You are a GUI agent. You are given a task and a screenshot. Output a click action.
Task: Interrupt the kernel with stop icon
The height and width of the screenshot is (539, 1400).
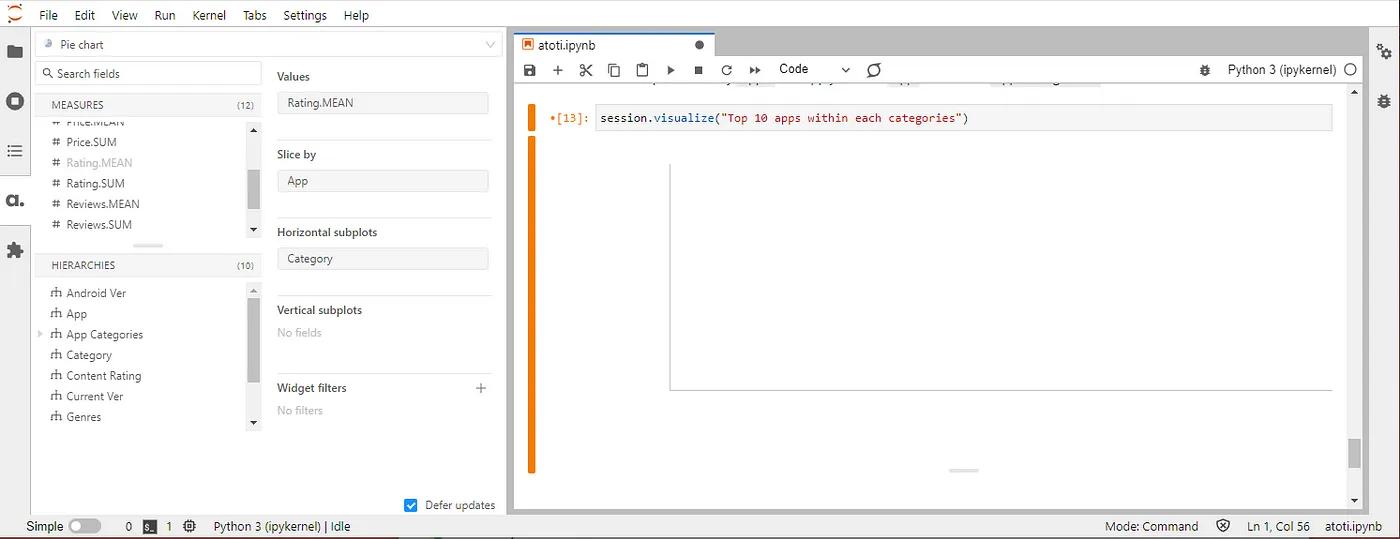click(x=699, y=70)
